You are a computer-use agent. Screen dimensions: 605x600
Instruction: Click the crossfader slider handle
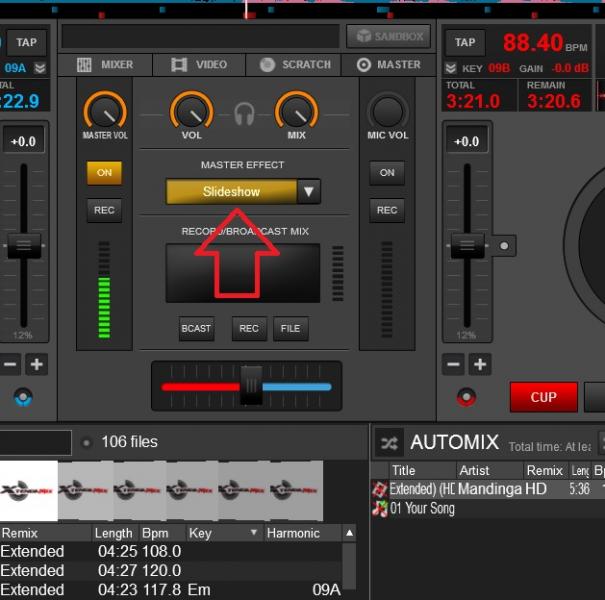[252, 386]
